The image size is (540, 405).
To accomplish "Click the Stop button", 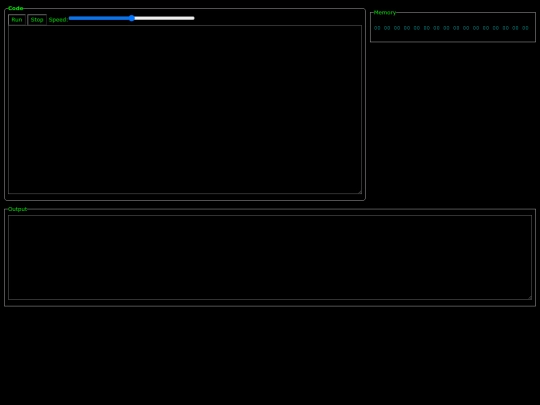I will coord(37,20).
